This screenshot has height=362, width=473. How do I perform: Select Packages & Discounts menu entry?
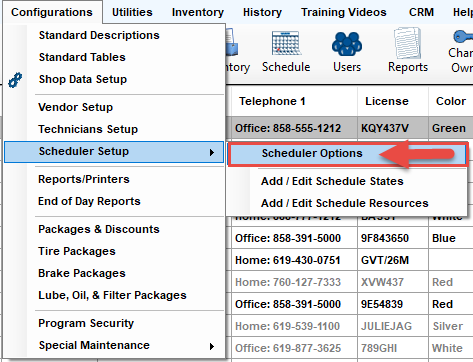tap(99, 229)
